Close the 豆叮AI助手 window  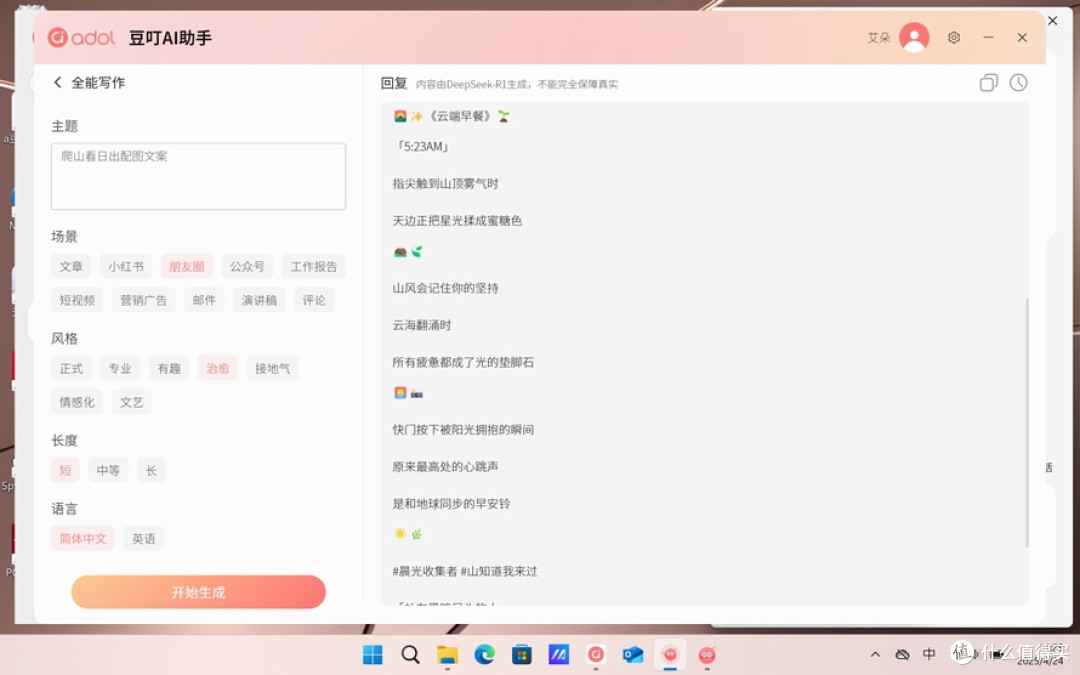(1022, 37)
